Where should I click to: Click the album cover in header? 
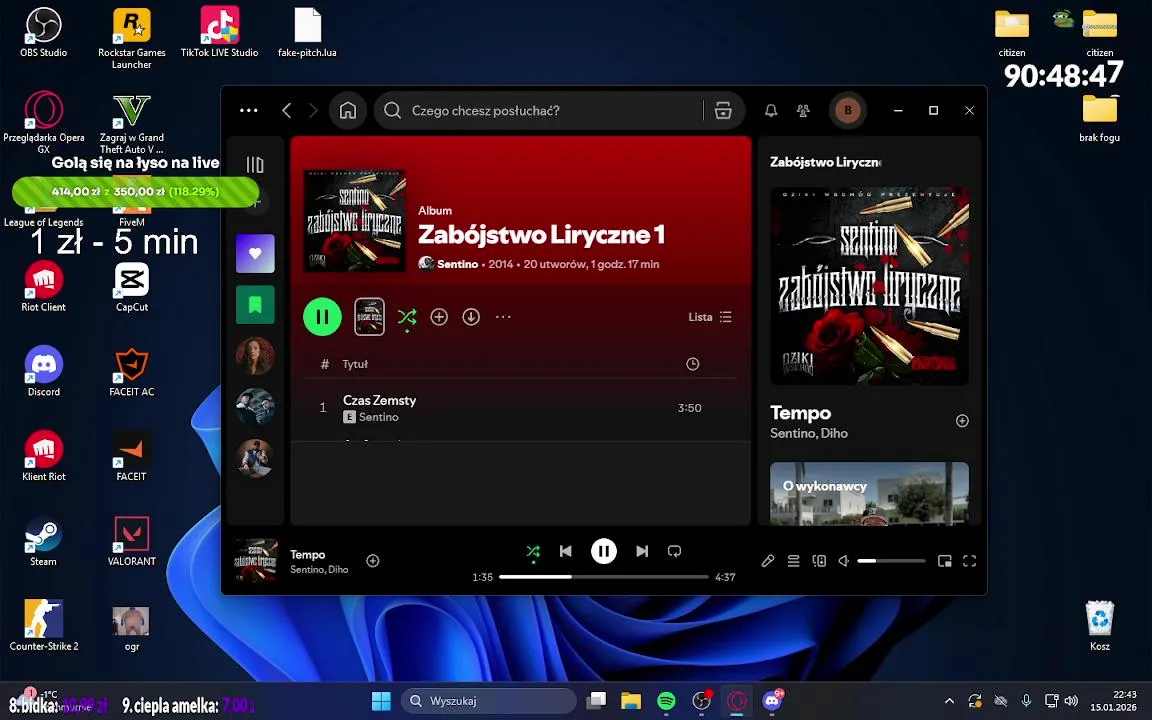354,221
